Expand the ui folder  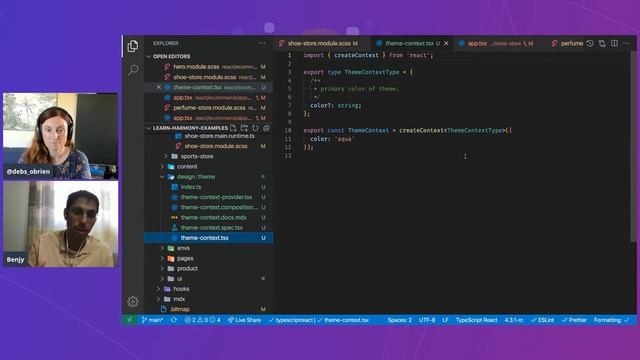click(162, 279)
